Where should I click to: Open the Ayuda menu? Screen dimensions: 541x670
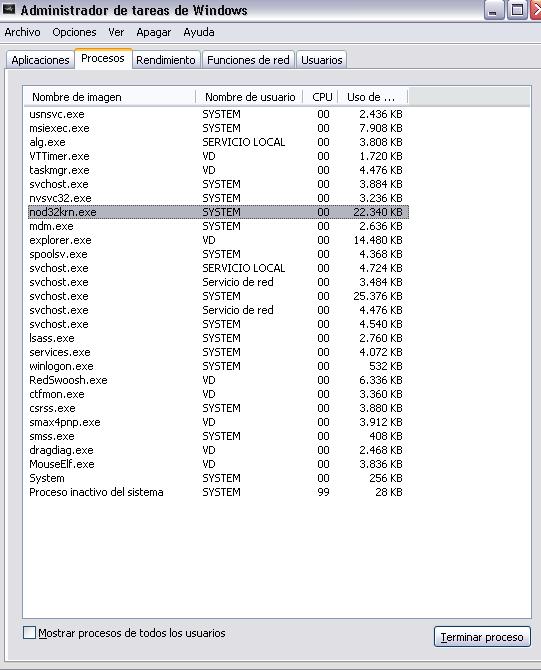(199, 32)
